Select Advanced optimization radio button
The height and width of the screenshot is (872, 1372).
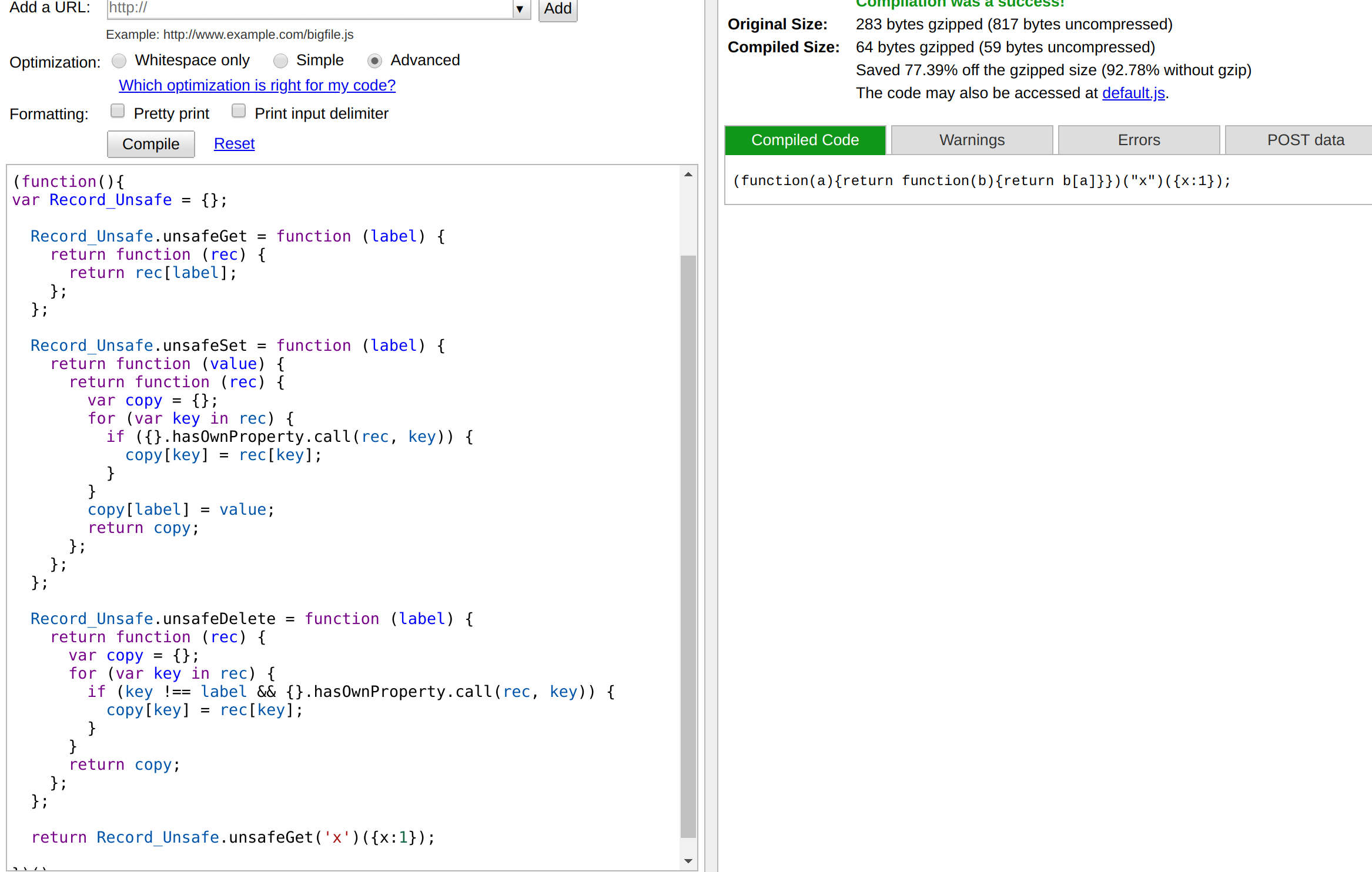[x=374, y=61]
